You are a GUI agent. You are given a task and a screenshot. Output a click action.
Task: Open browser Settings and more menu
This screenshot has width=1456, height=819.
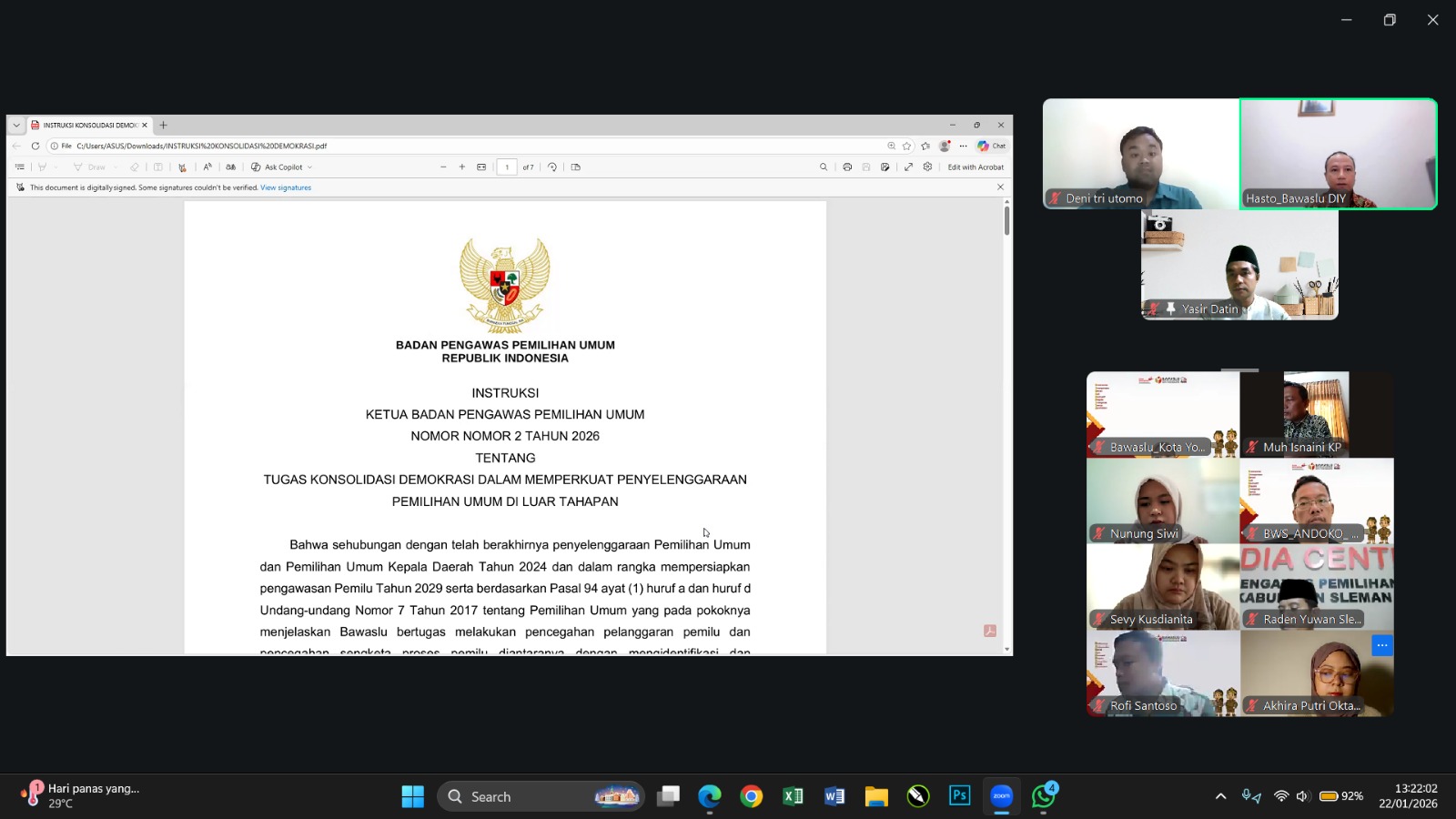click(963, 146)
